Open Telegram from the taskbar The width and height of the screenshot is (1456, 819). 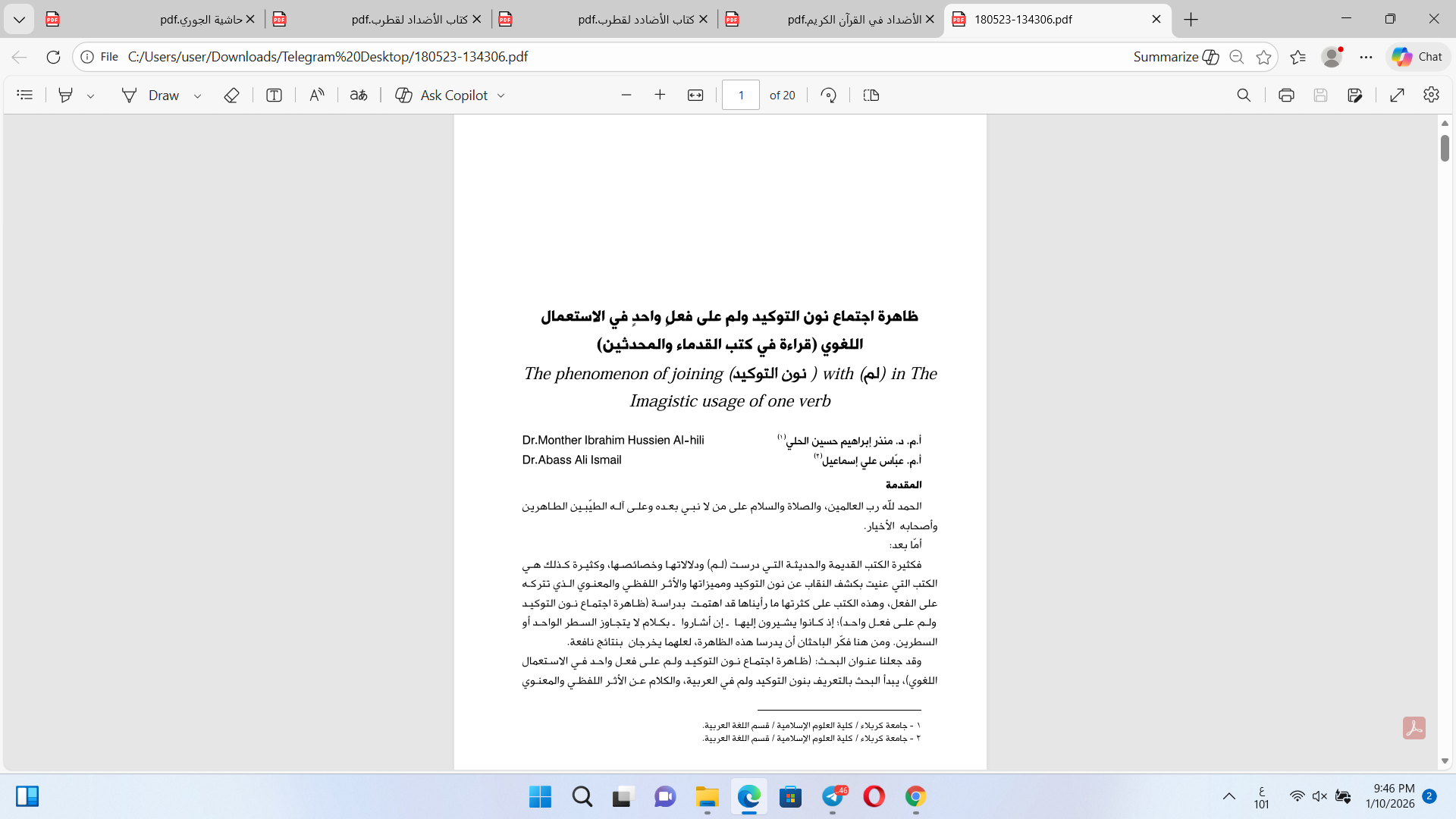[x=833, y=797]
